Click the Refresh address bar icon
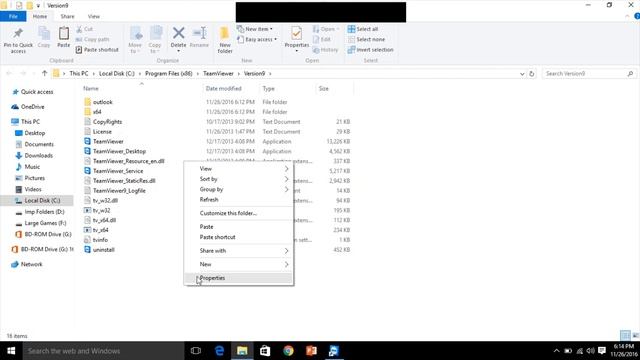Image resolution: width=640 pixels, height=360 pixels. (x=531, y=74)
